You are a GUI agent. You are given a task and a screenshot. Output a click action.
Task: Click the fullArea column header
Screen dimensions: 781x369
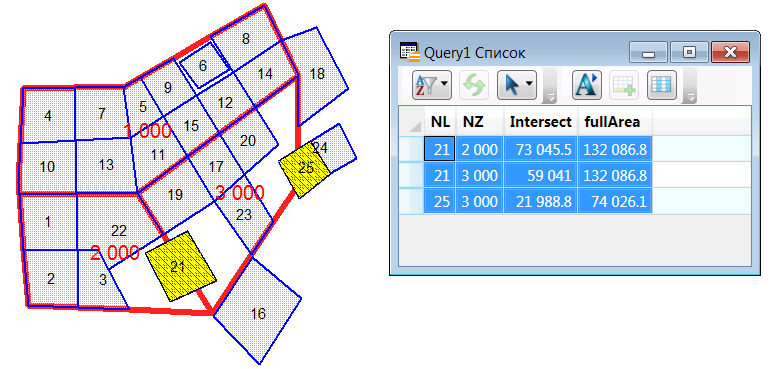point(615,122)
